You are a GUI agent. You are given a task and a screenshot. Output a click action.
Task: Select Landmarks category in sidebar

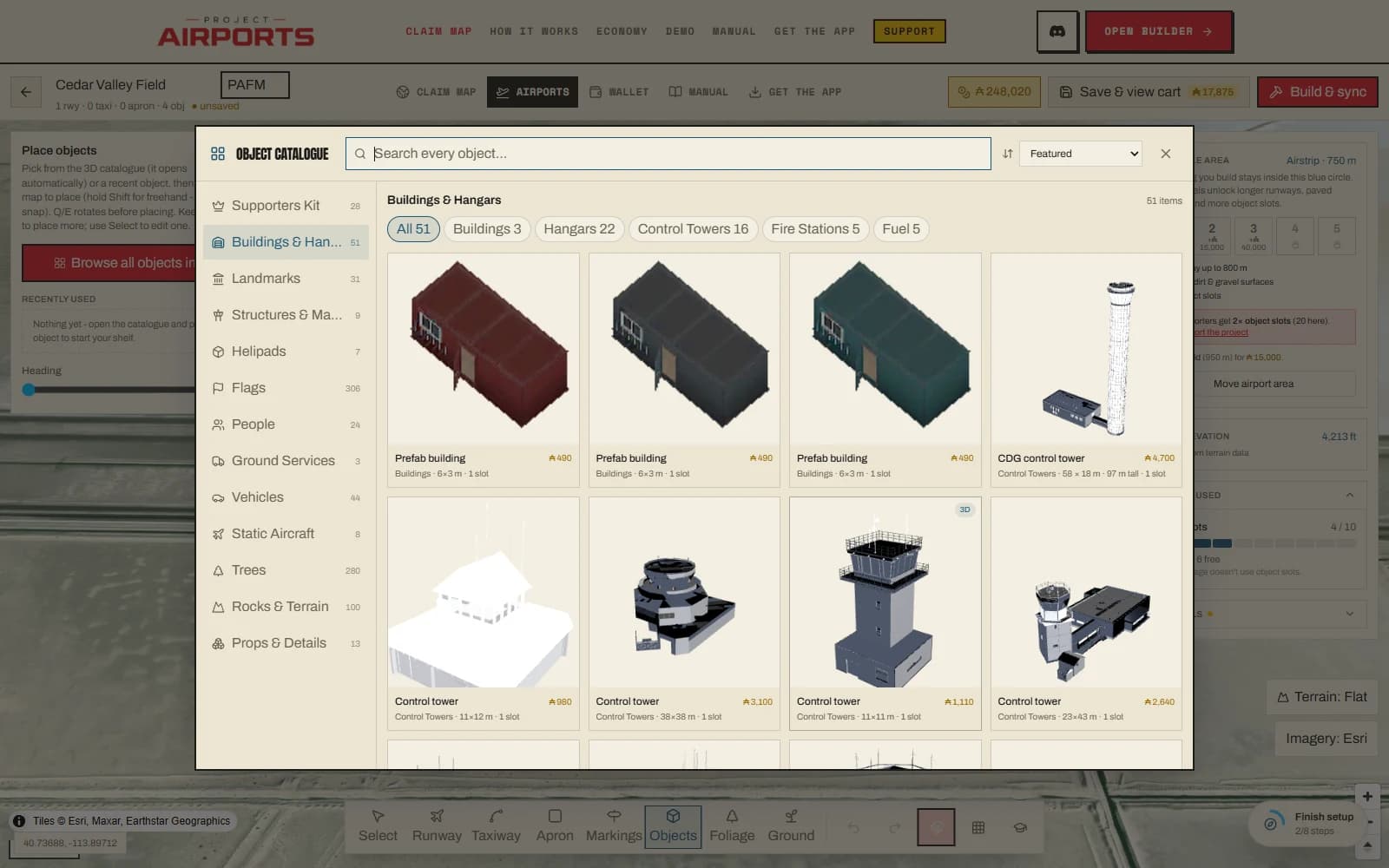286,279
